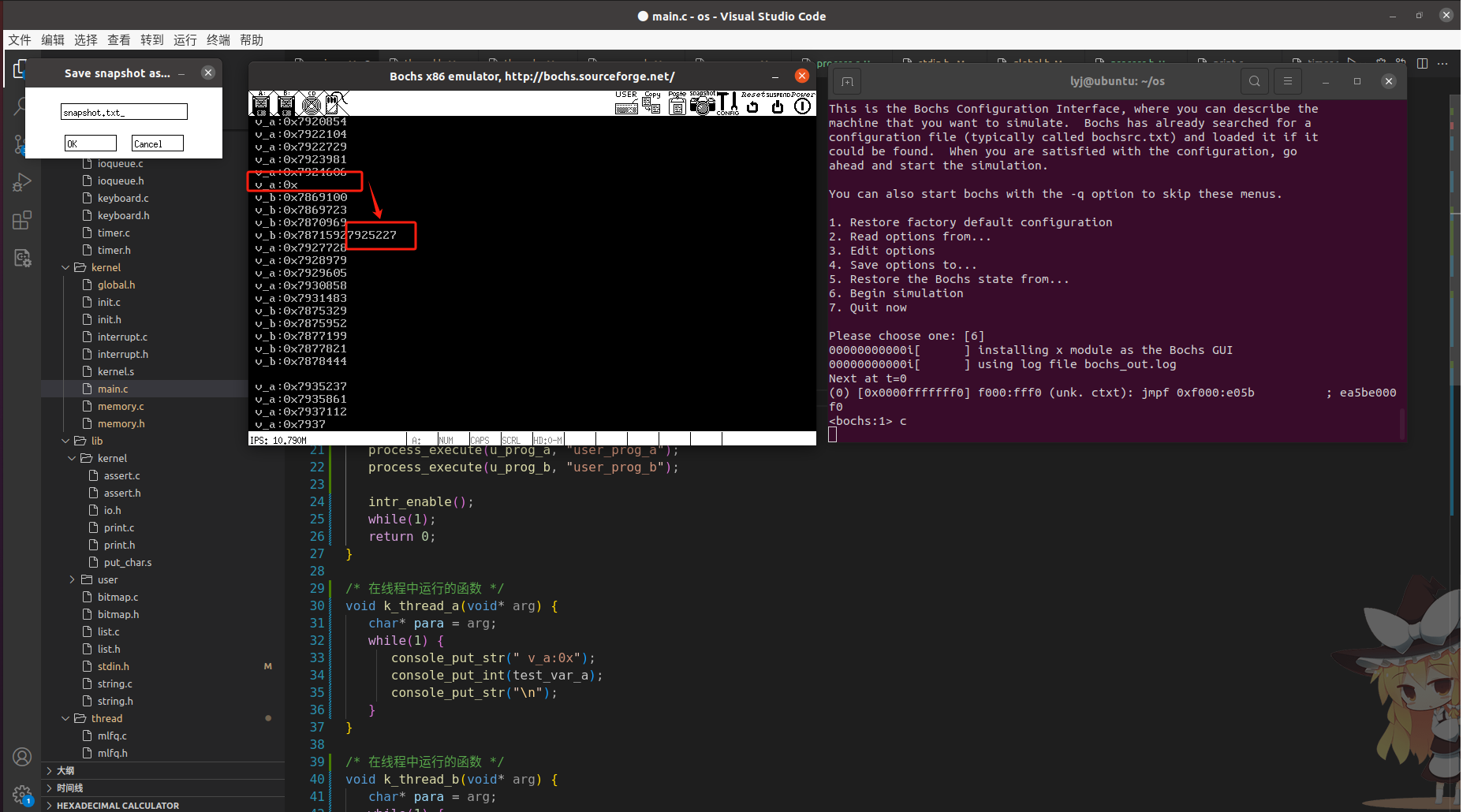Open the 编辑 menu
This screenshot has height=812, width=1463.
click(53, 40)
